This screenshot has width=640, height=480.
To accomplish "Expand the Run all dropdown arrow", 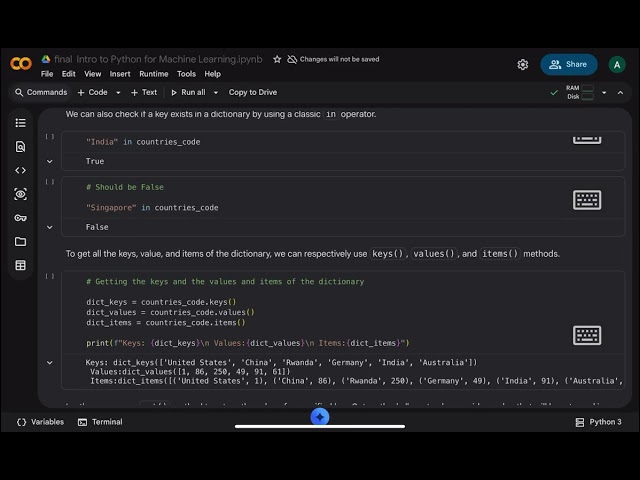I will coord(216,93).
